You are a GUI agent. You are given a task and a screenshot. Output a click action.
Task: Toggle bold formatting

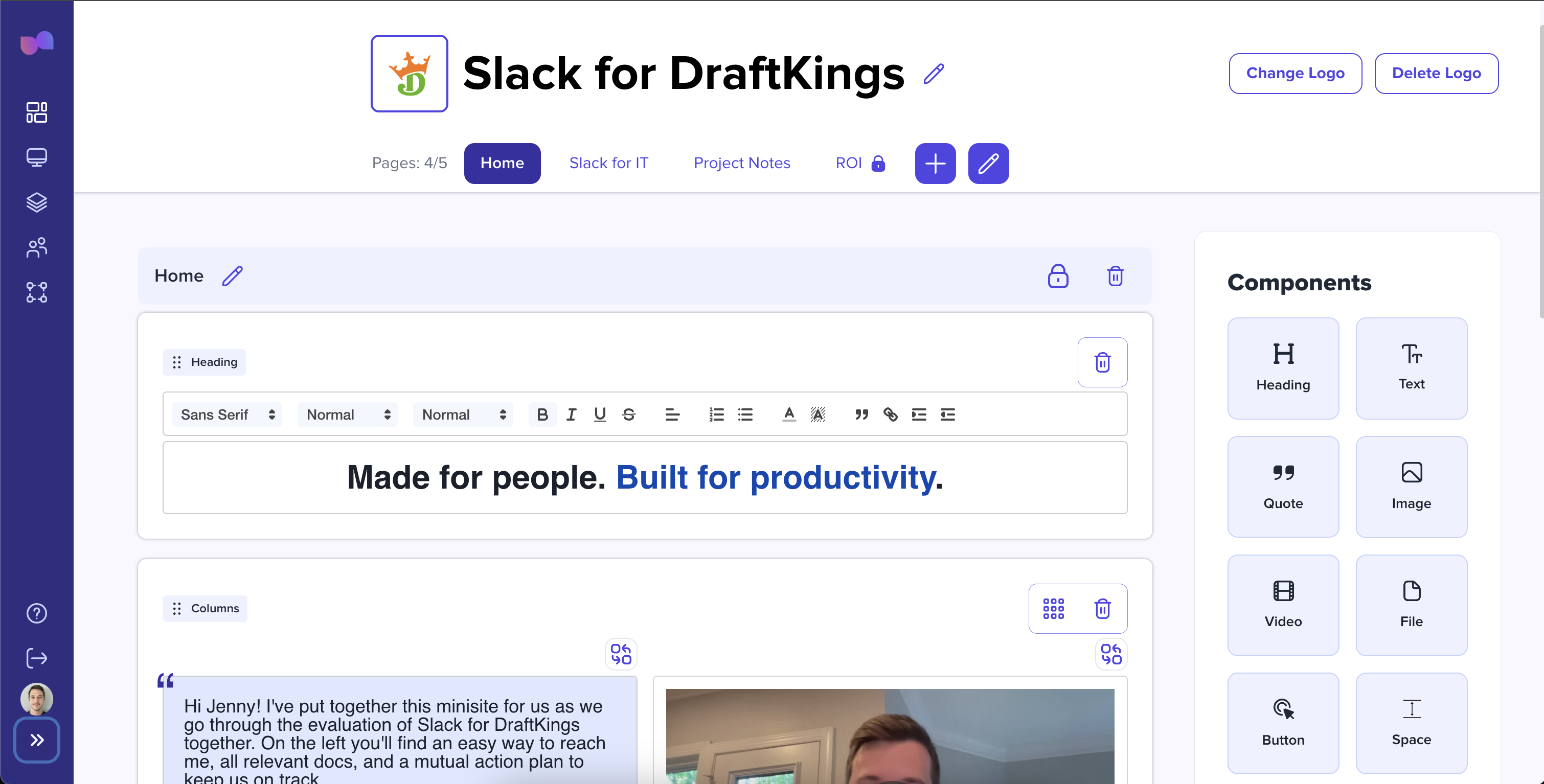pos(542,414)
